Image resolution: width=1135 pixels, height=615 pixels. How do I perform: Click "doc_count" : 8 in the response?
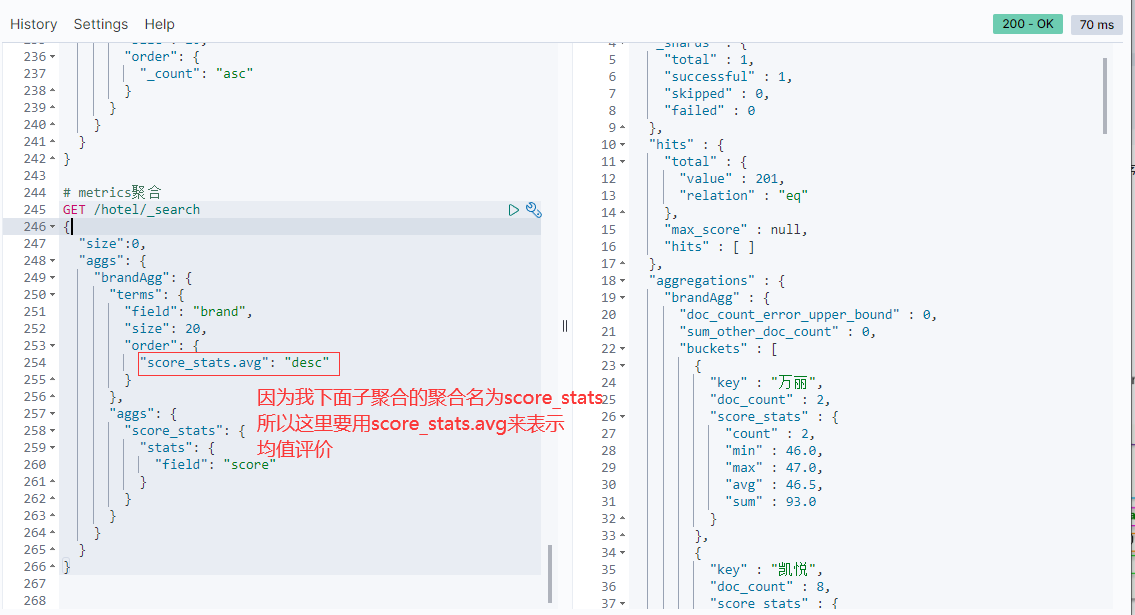[770, 587]
